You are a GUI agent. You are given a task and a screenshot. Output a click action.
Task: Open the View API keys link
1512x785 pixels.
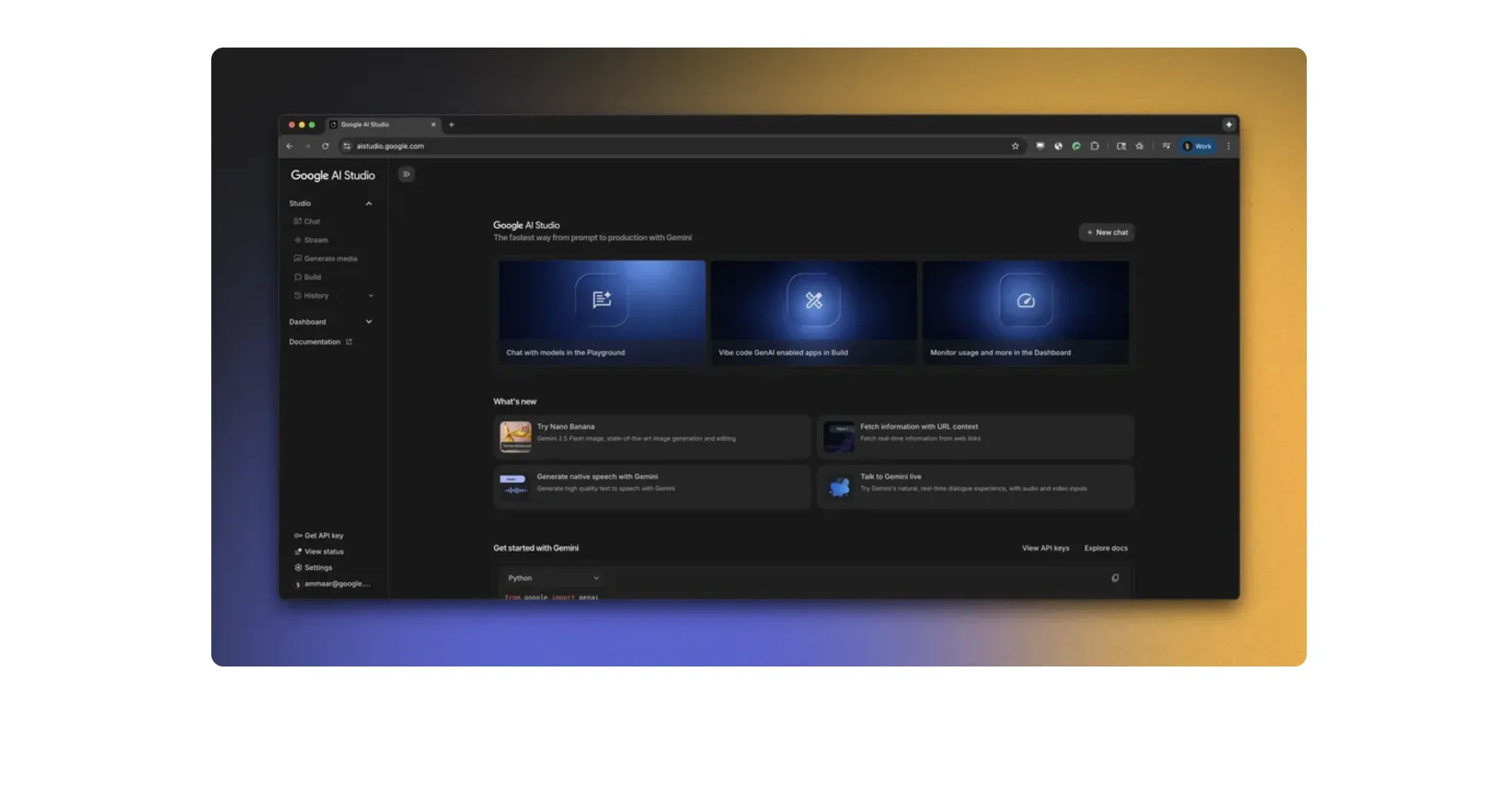point(1045,548)
